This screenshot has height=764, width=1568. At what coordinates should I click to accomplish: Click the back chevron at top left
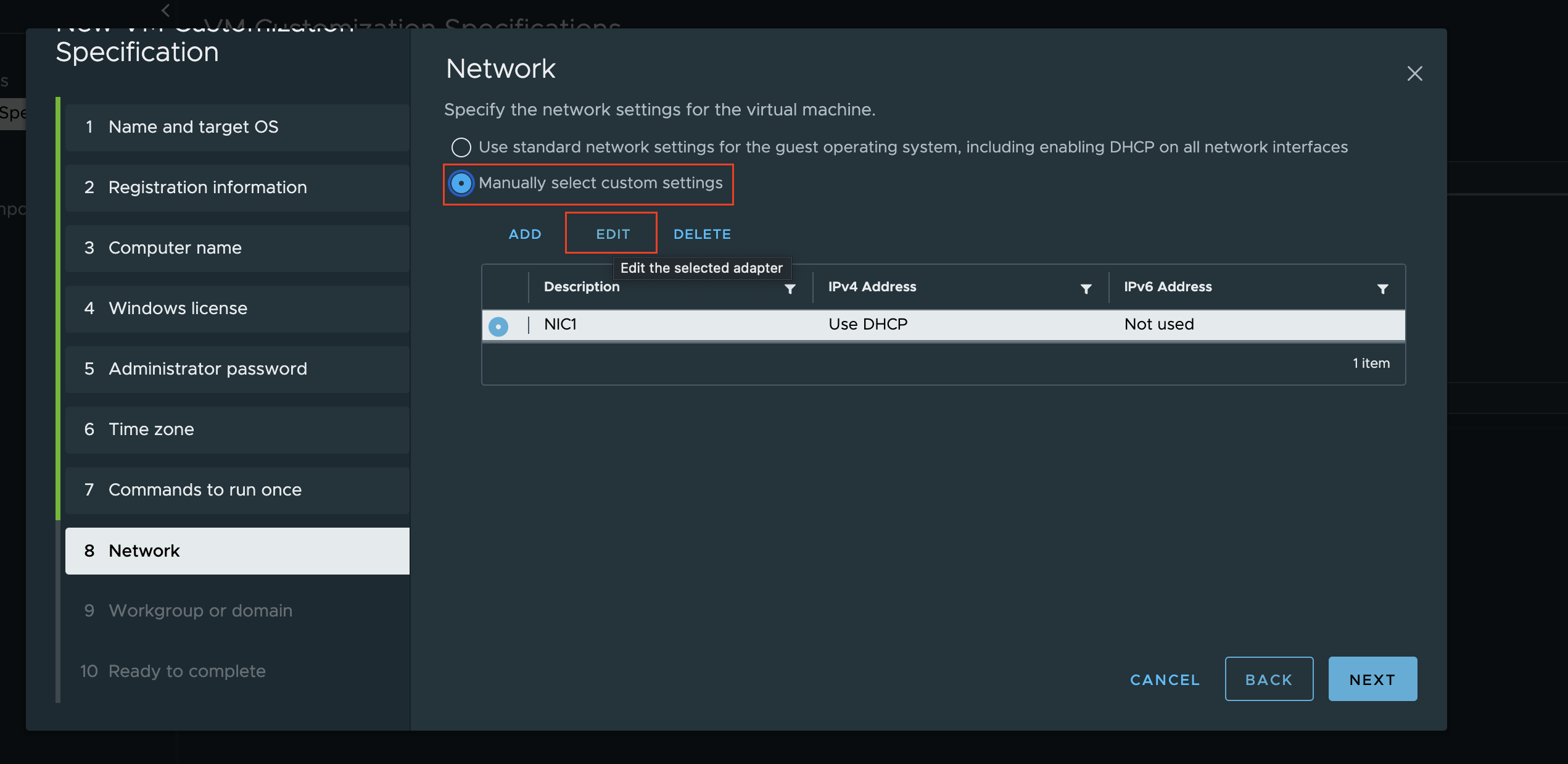tap(165, 10)
